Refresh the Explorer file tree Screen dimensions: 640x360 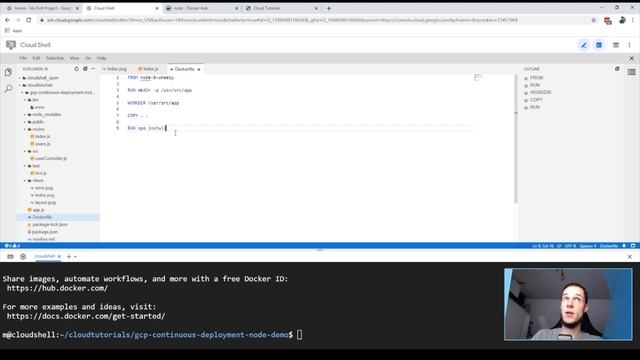pos(76,69)
